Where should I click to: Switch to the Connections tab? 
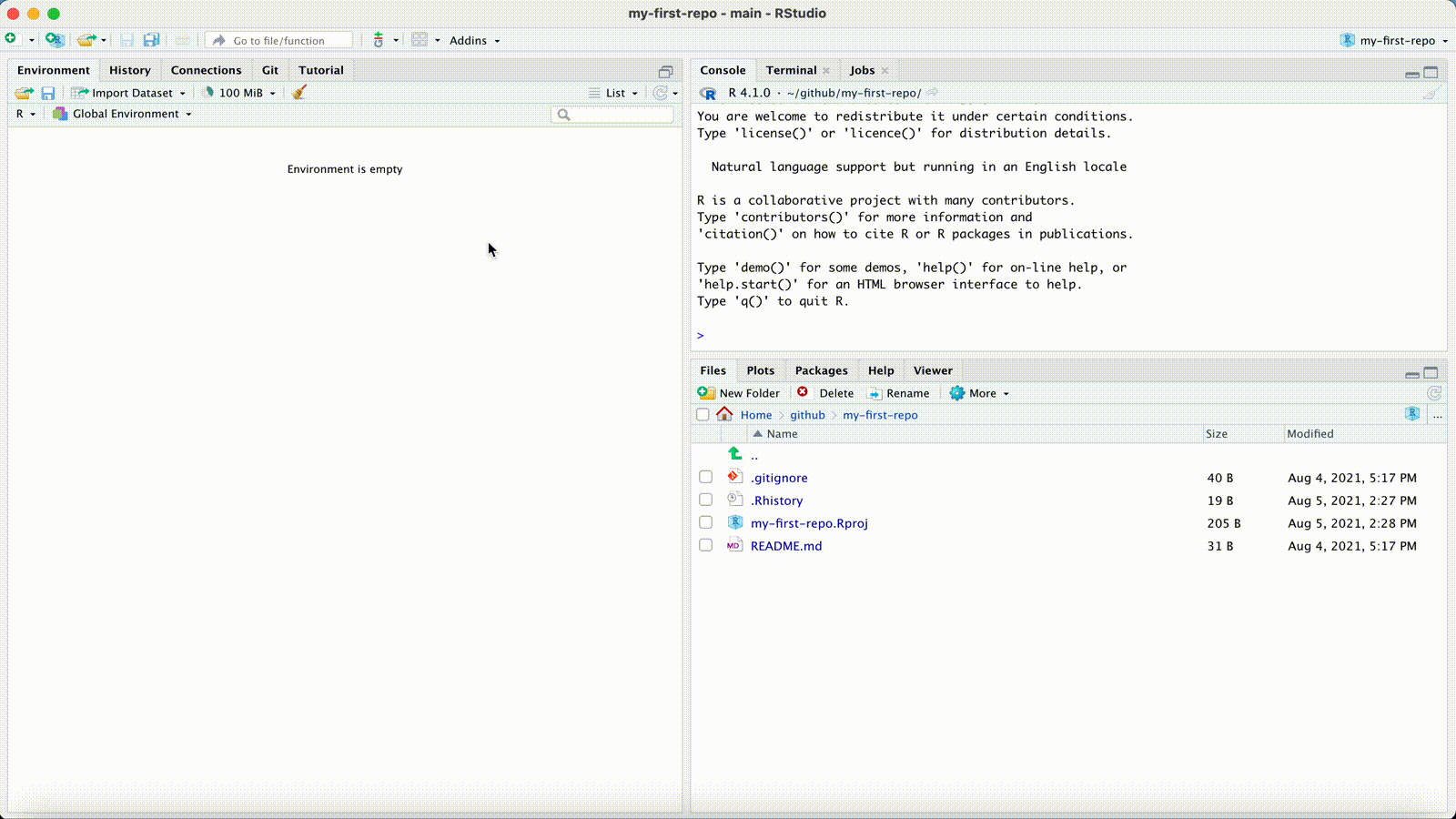pyautogui.click(x=207, y=70)
